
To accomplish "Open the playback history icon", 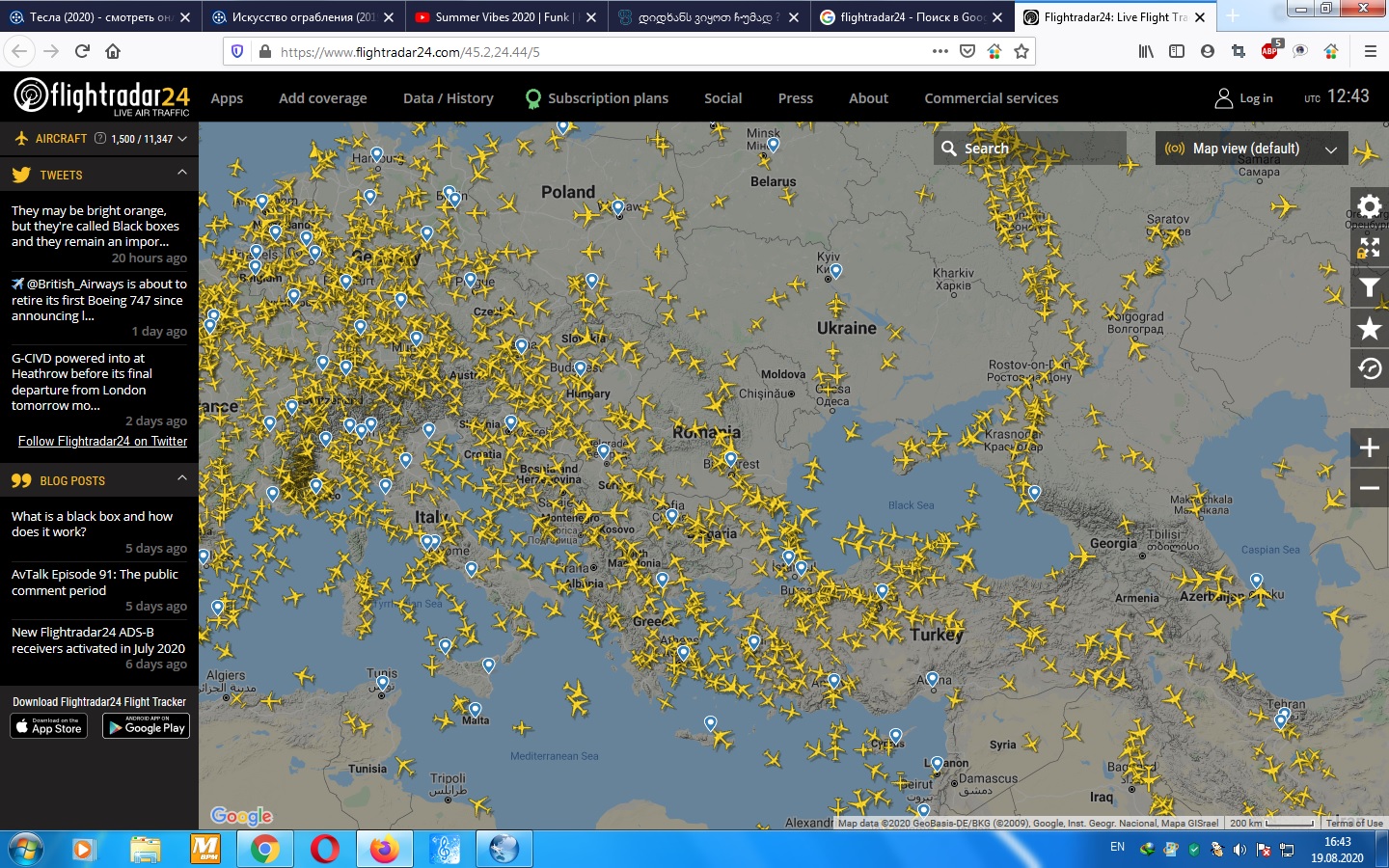I will (1369, 368).
